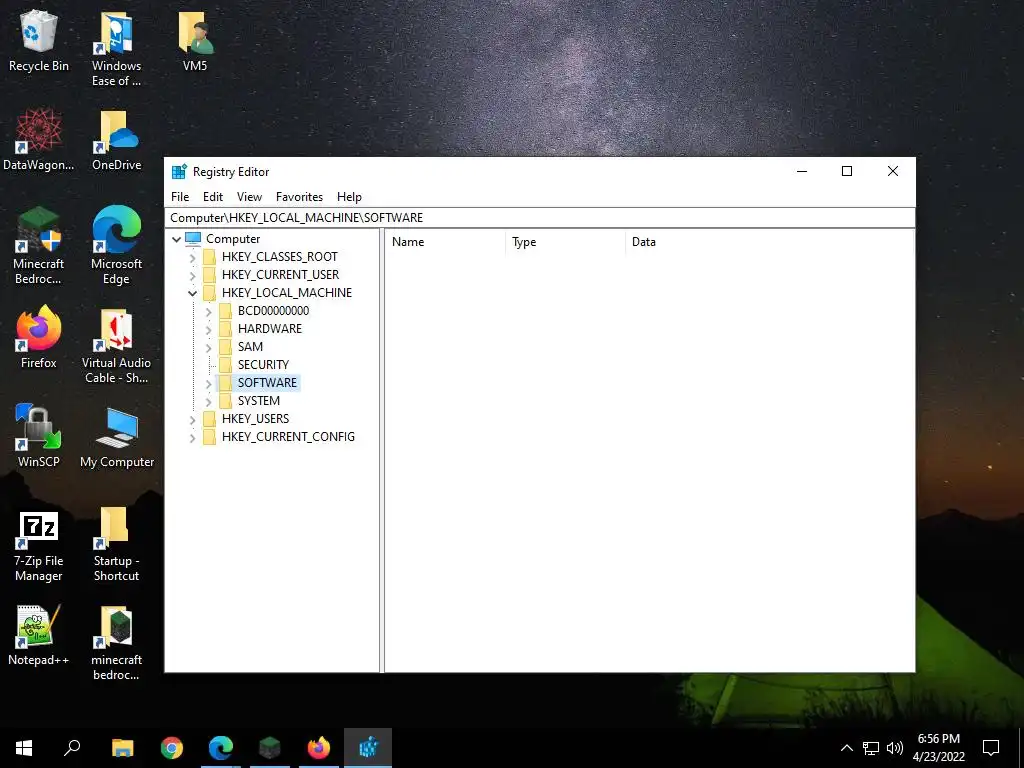The image size is (1024, 768).
Task: Open taskbar search magnifier
Action: (72, 748)
